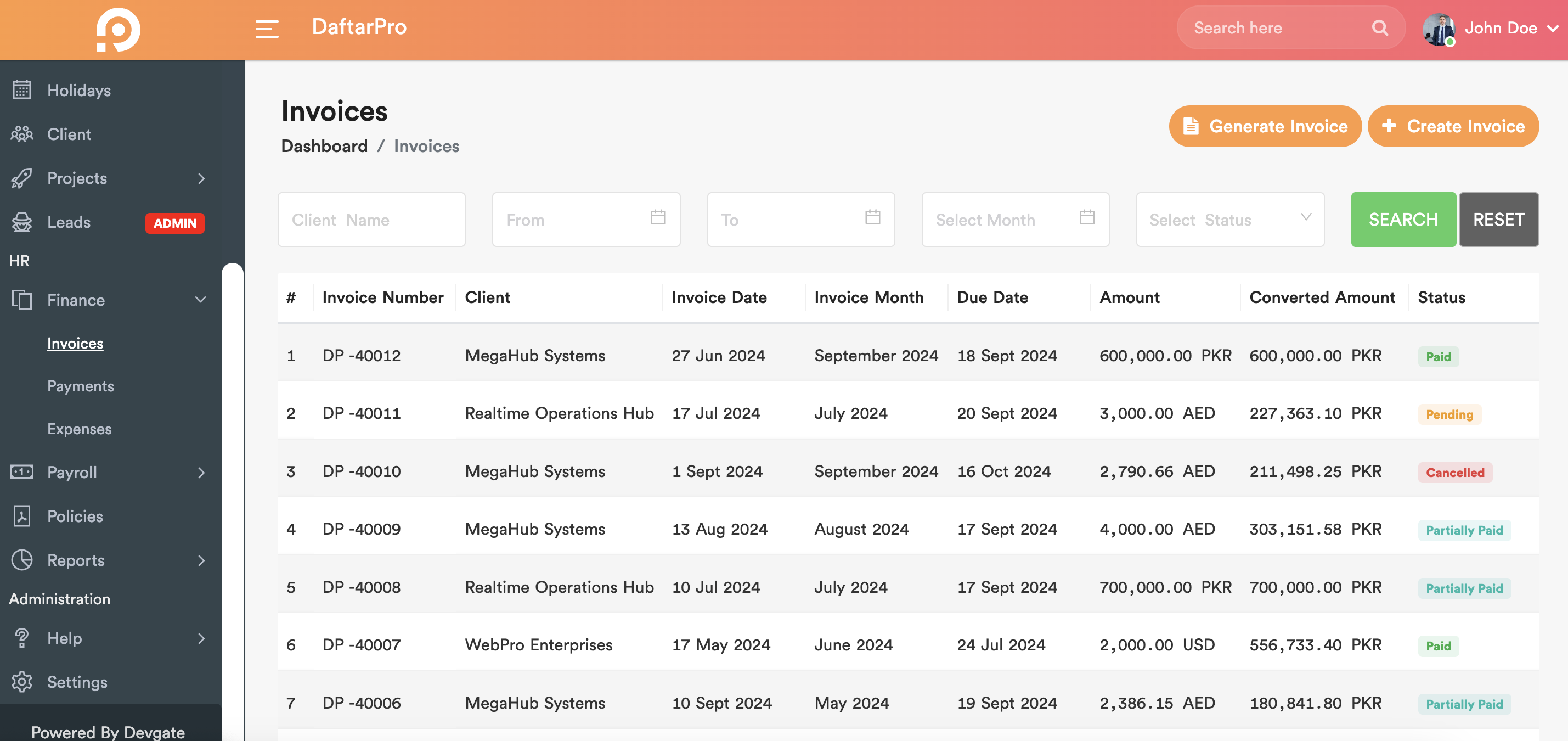Expand John Doe user menu chevron

pyautogui.click(x=1553, y=29)
